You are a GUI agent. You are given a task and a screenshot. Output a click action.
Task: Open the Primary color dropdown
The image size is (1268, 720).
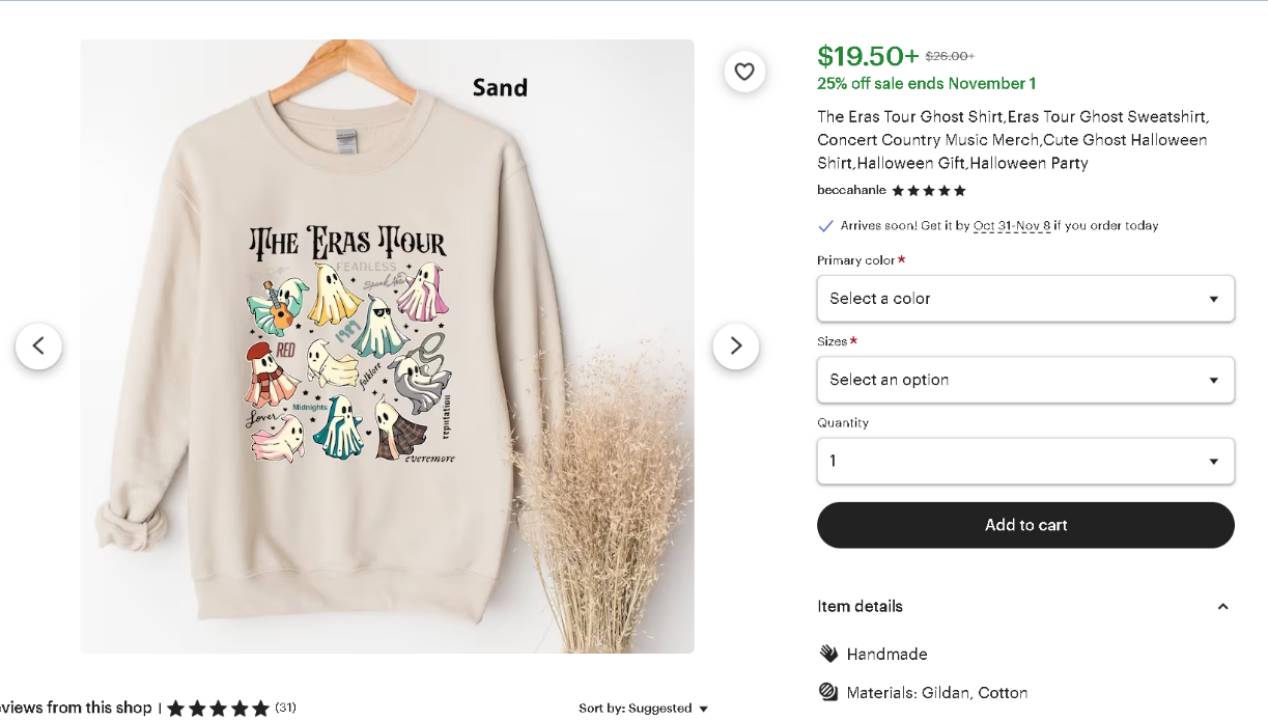coord(1026,298)
